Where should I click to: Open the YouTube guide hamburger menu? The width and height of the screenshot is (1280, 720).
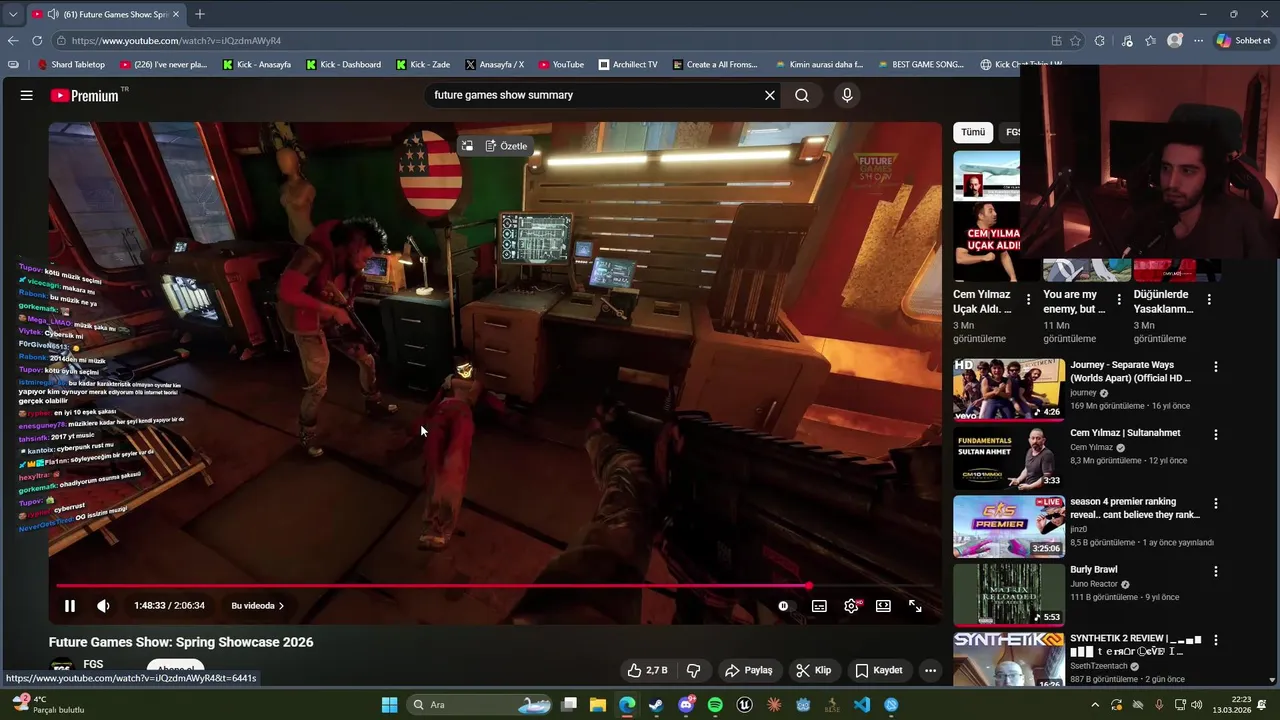click(x=27, y=95)
